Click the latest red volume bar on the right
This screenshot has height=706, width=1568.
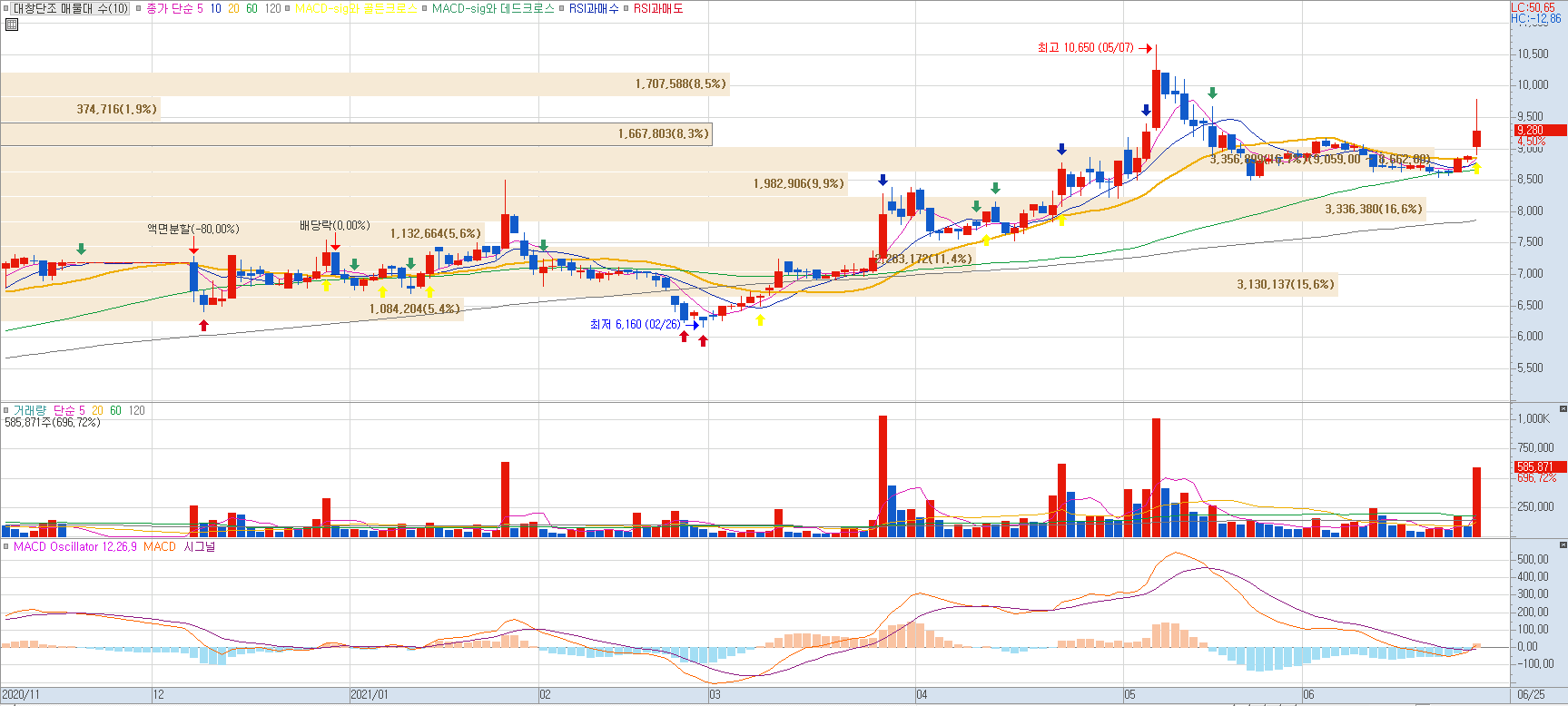[1477, 502]
